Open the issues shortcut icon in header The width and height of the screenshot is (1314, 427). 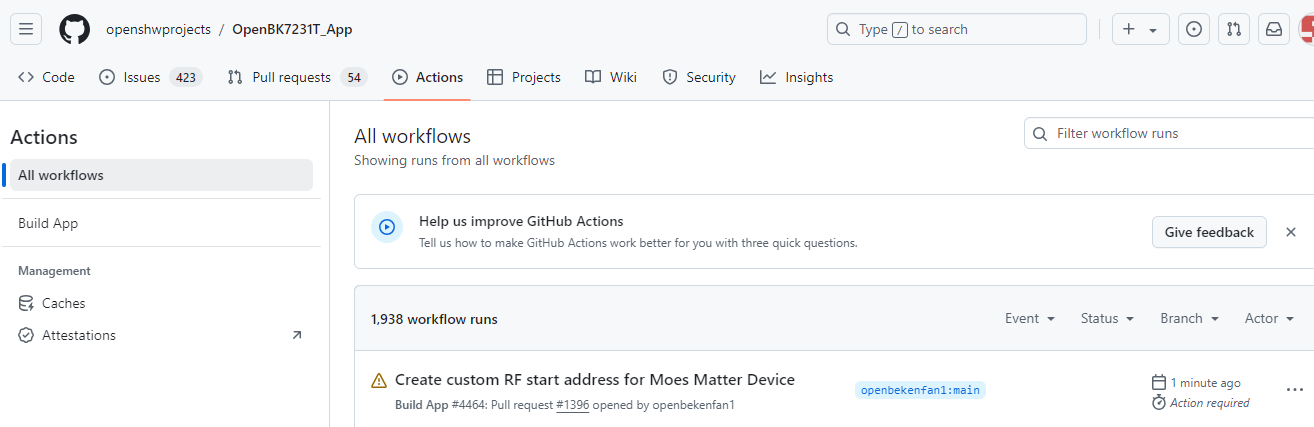click(x=1194, y=29)
